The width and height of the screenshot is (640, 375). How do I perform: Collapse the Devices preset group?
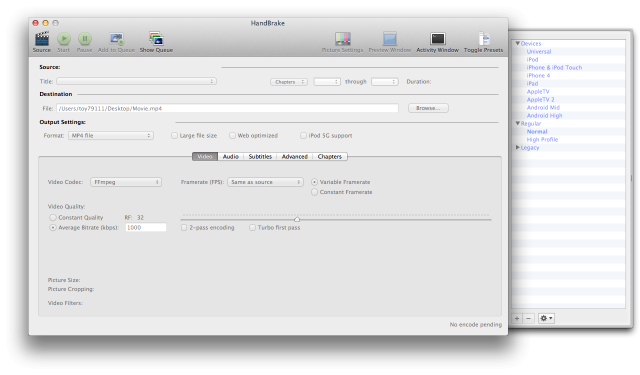pos(518,43)
